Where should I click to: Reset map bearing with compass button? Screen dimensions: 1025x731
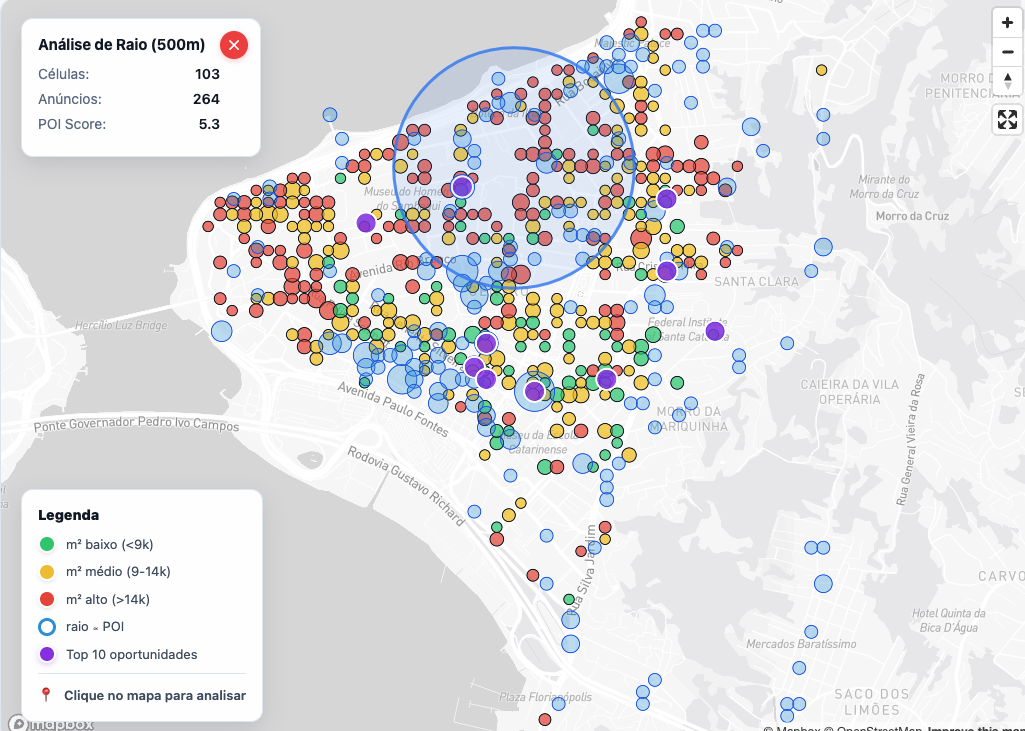[1007, 80]
